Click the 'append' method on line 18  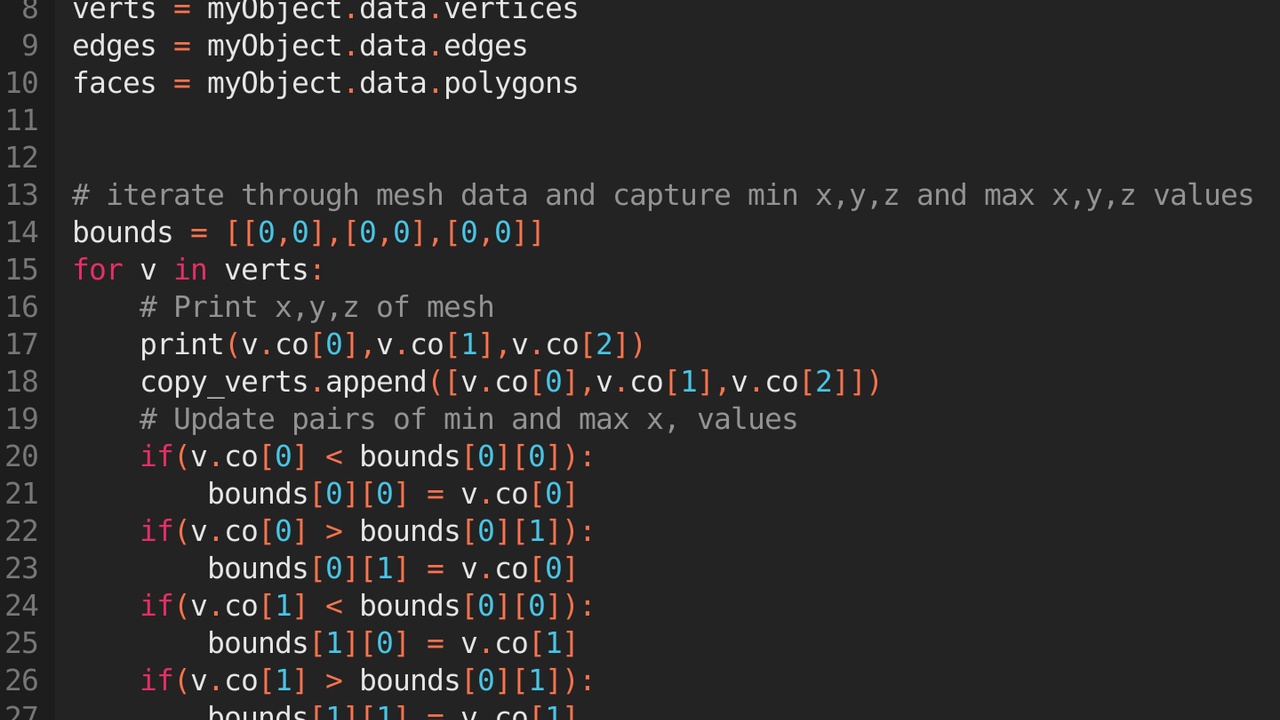pos(376,382)
